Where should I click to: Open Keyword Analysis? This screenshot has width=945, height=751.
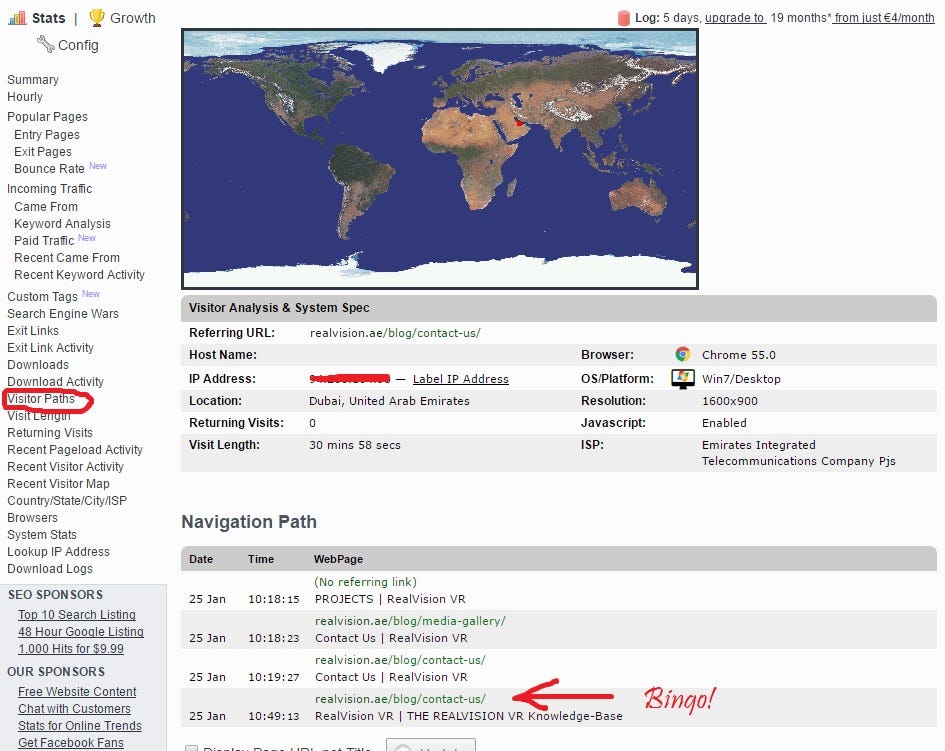(63, 224)
